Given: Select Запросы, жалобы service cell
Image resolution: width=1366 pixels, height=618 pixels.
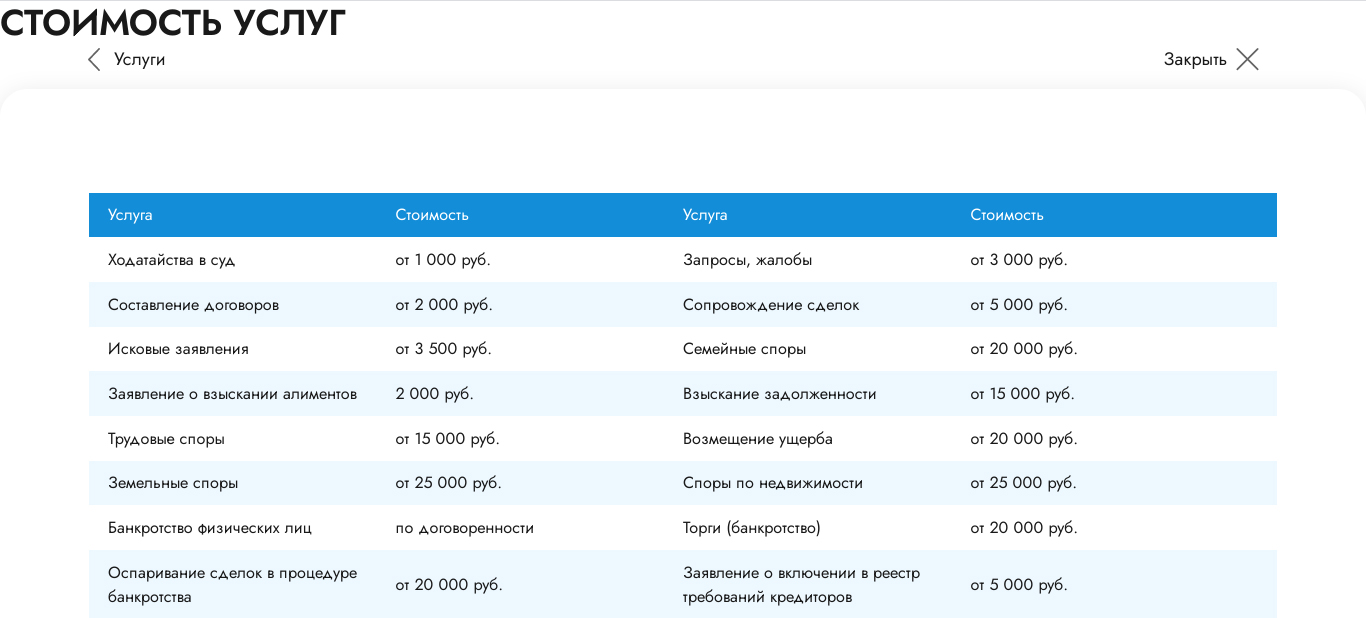Looking at the screenshot, I should pyautogui.click(x=747, y=260).
